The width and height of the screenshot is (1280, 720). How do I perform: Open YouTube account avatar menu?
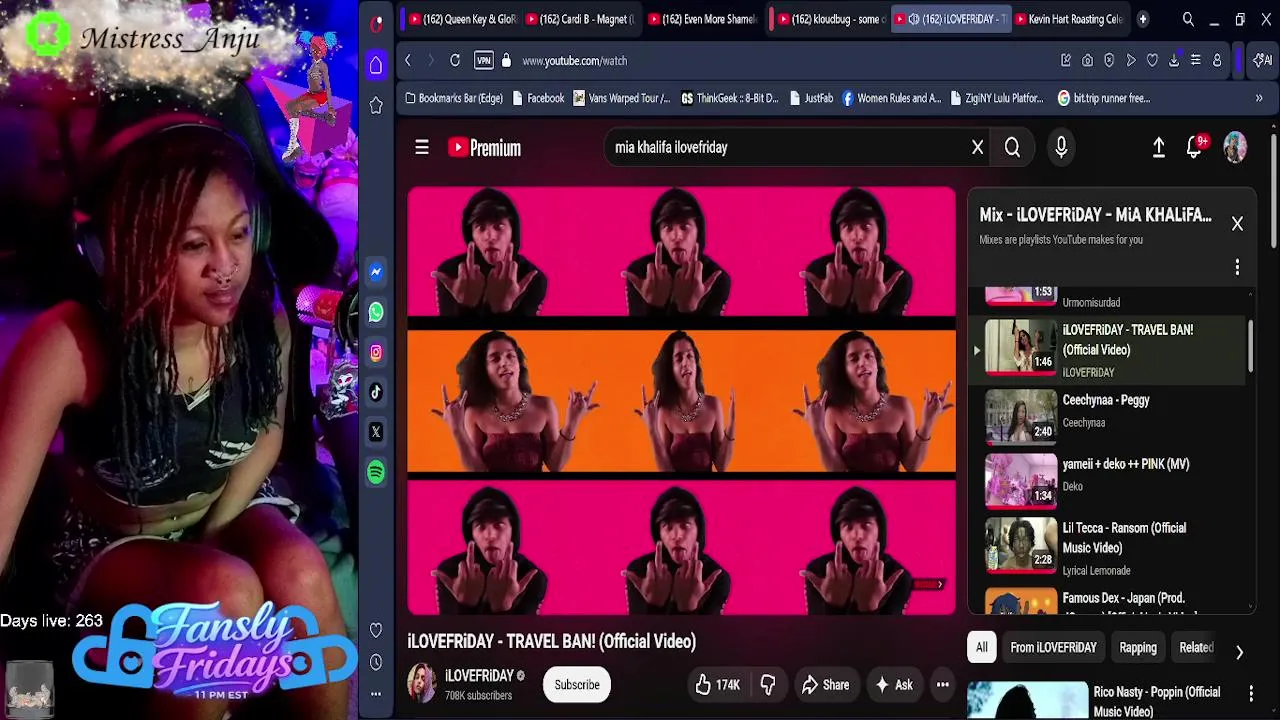pyautogui.click(x=1236, y=148)
